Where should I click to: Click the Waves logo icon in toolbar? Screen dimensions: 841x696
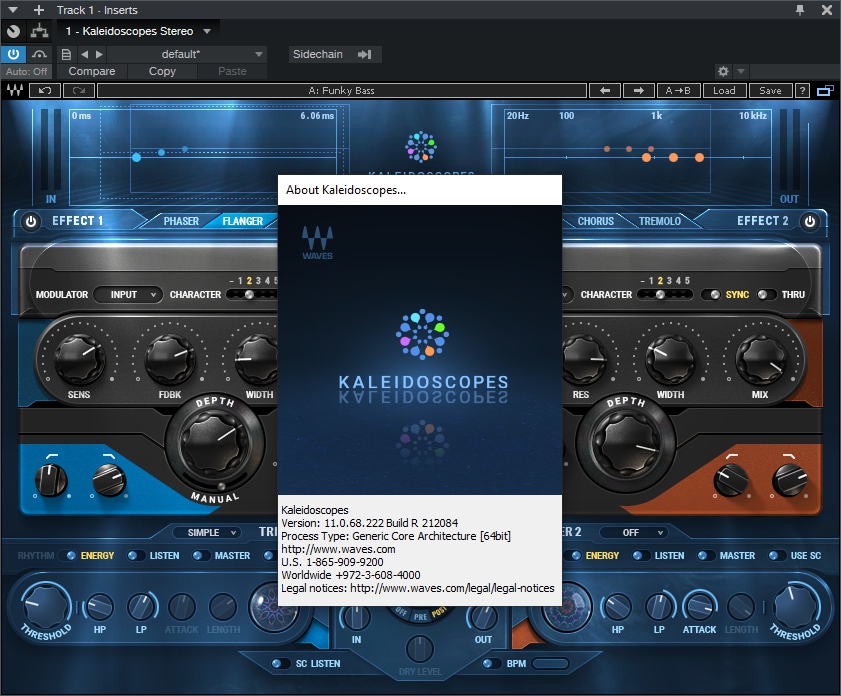[x=14, y=91]
